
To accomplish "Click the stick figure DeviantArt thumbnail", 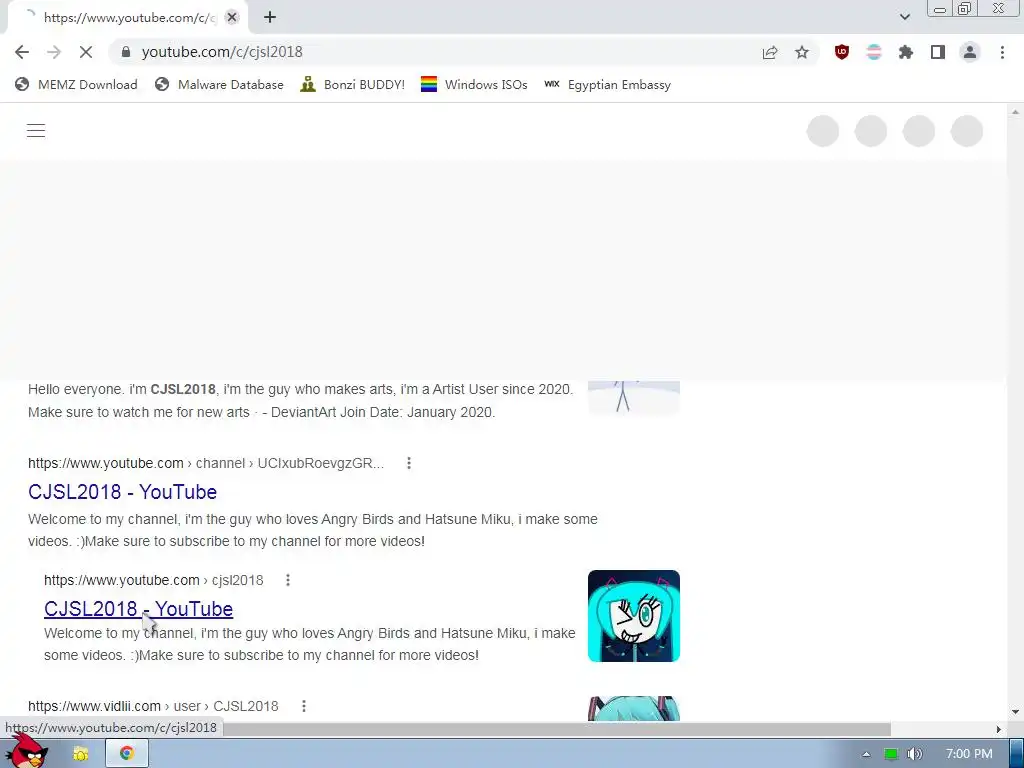I will point(633,397).
